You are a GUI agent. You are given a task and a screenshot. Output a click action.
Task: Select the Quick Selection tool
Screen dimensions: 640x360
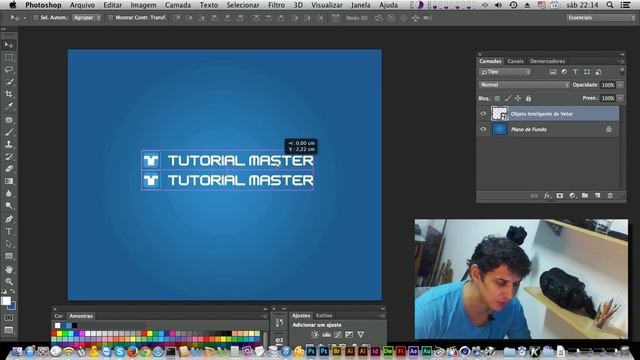(x=9, y=82)
